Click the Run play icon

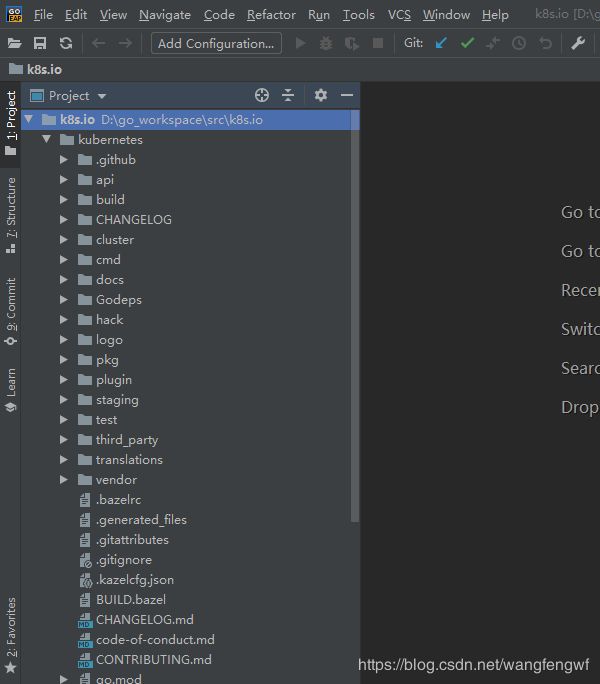pos(300,43)
